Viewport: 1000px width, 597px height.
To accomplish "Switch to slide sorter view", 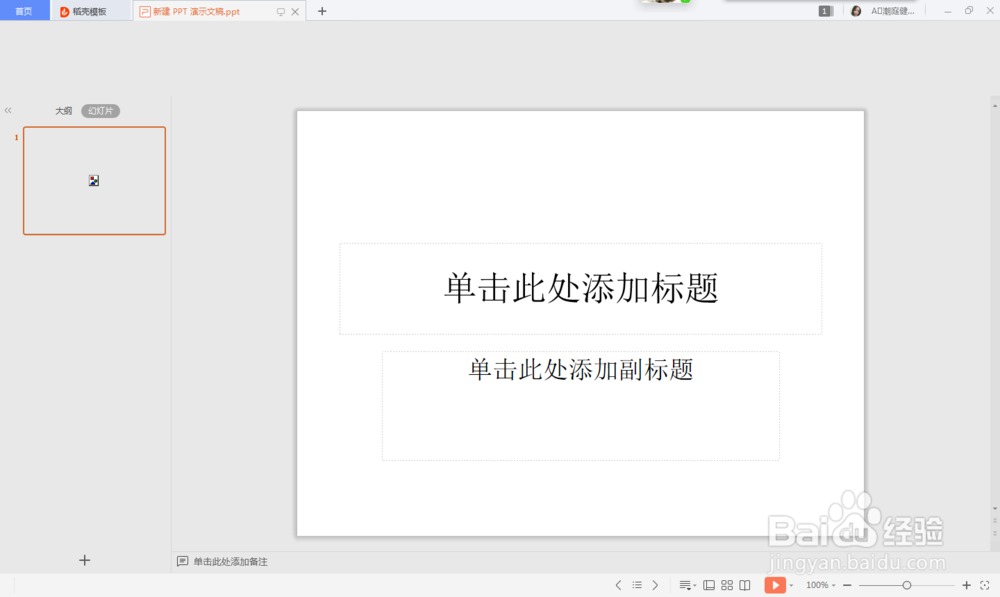I will click(727, 585).
